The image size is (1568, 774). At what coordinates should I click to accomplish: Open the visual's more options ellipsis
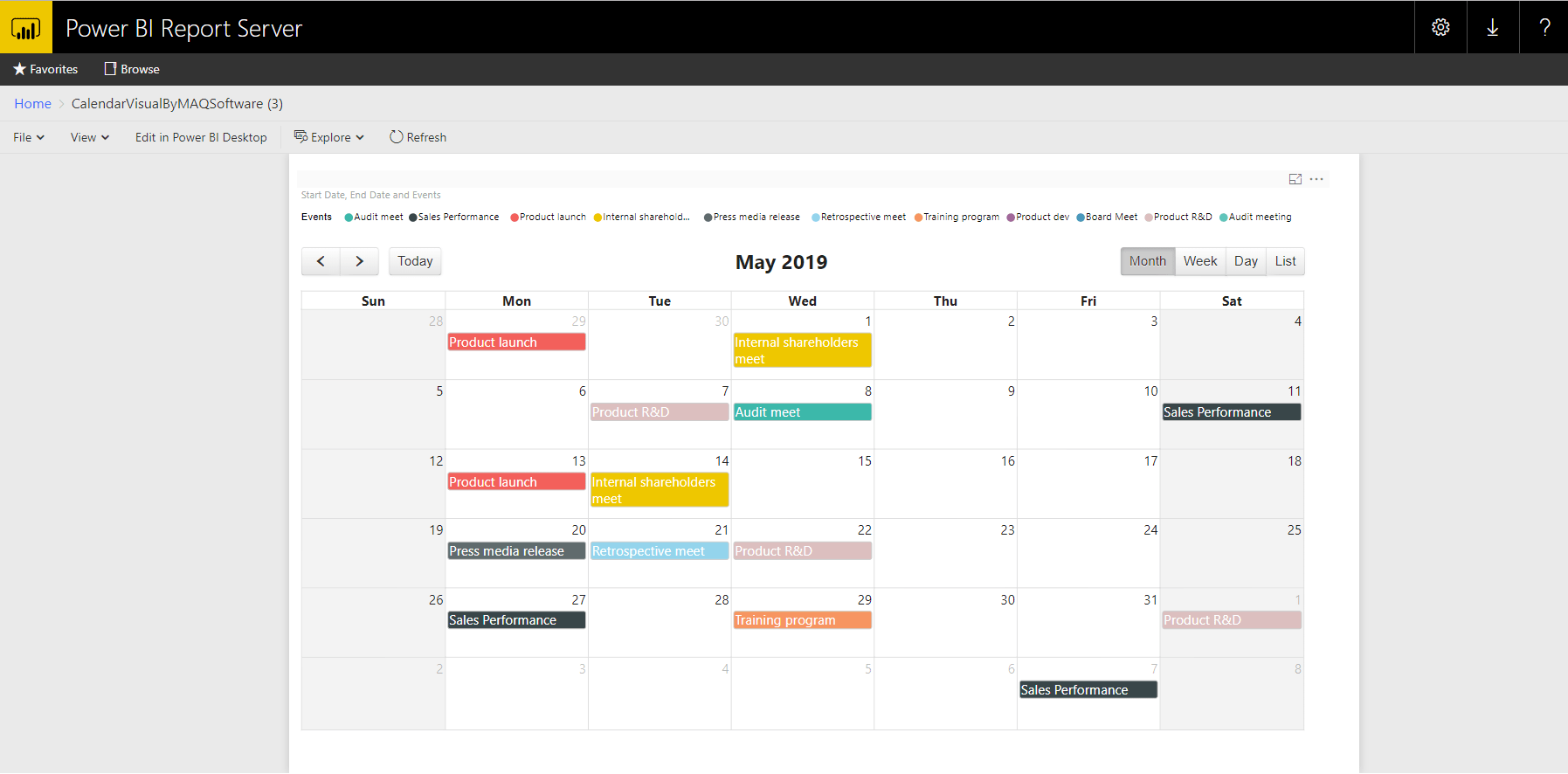coord(1316,179)
